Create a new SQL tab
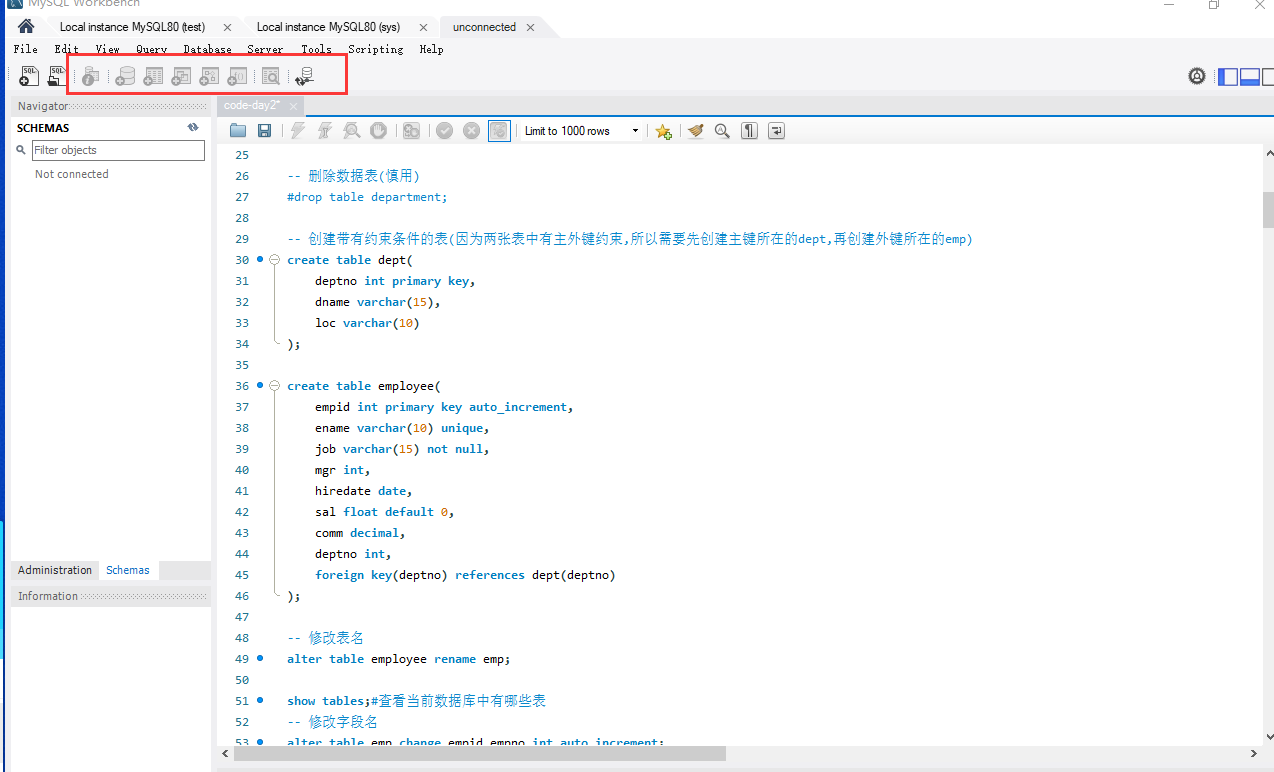The width and height of the screenshot is (1274, 772). tap(29, 76)
